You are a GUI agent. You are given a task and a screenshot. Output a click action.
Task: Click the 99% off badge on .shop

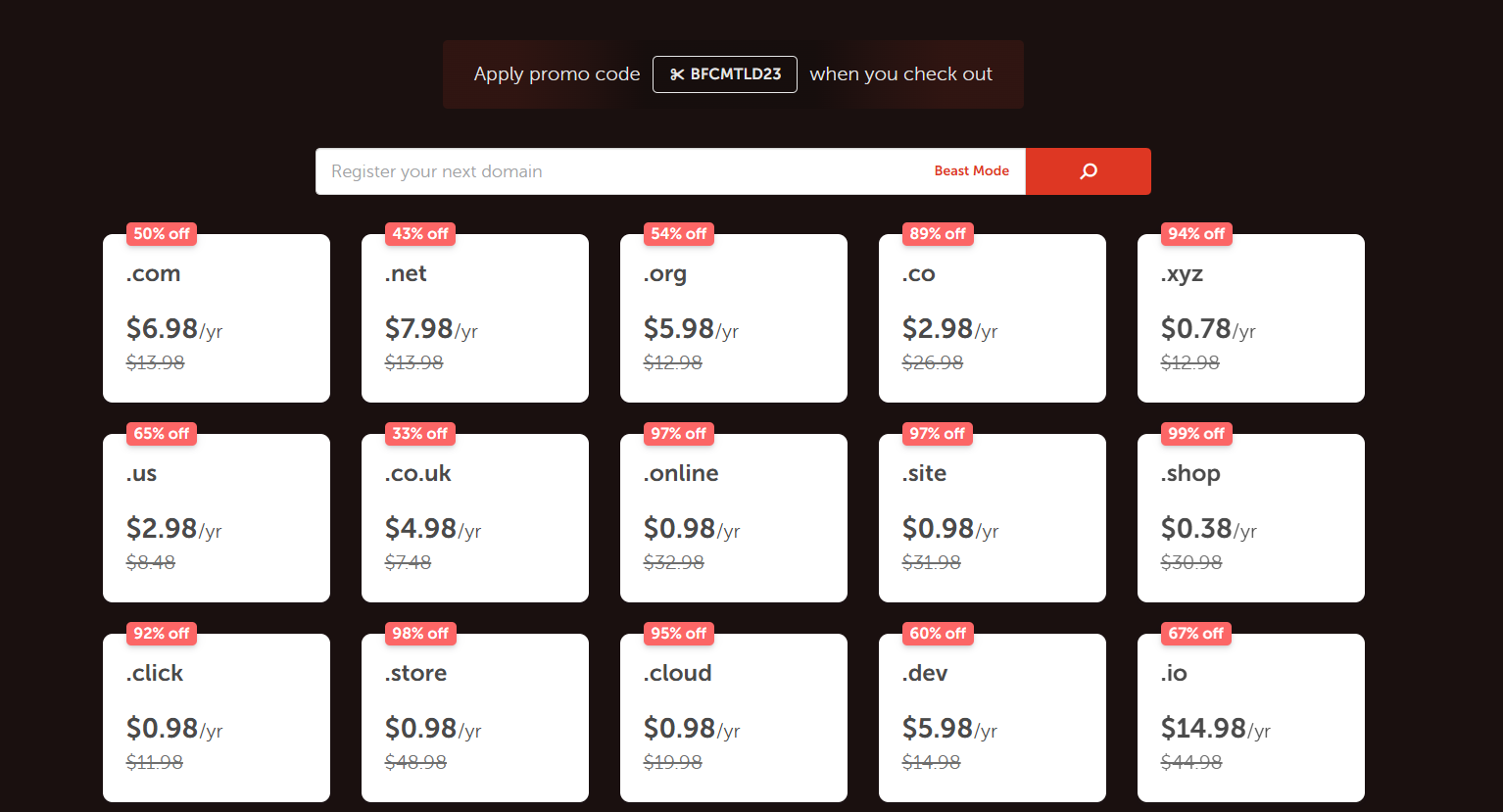pyautogui.click(x=1196, y=434)
